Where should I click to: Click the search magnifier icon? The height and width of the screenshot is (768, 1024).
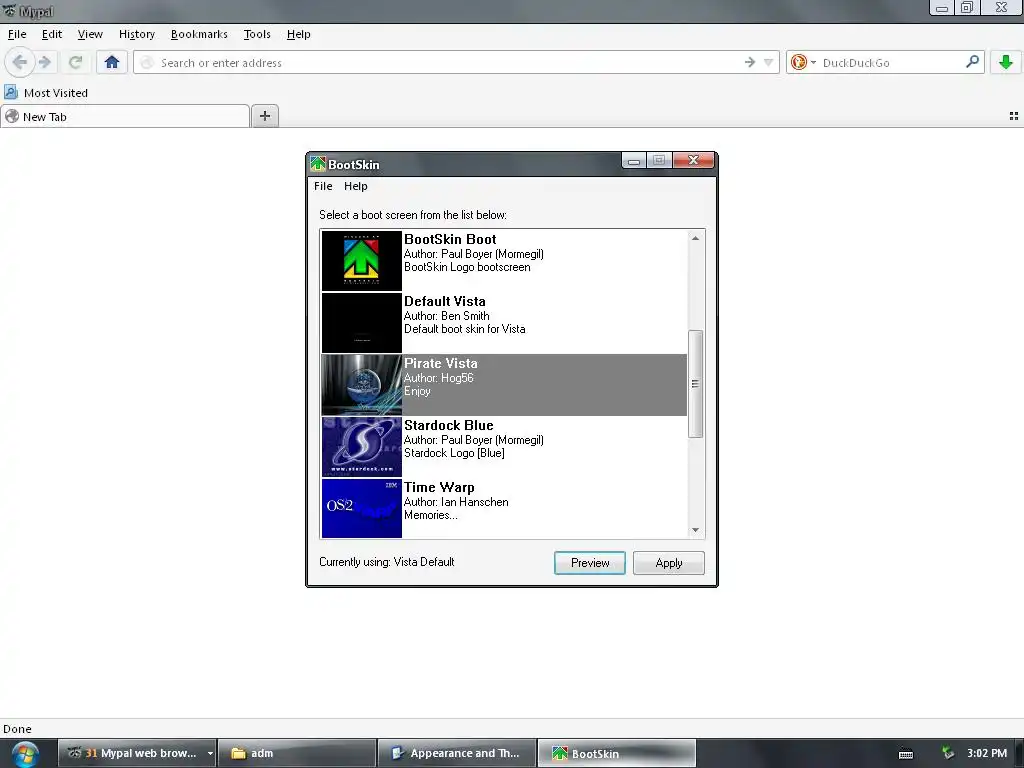pos(972,62)
